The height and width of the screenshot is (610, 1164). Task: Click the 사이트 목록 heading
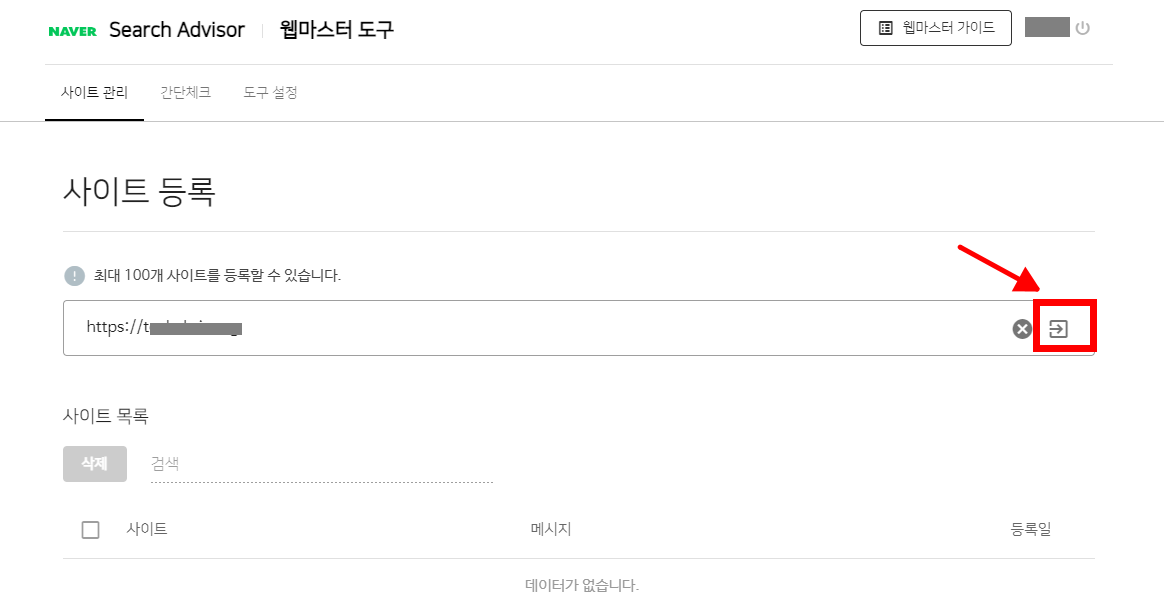pyautogui.click(x=106, y=416)
